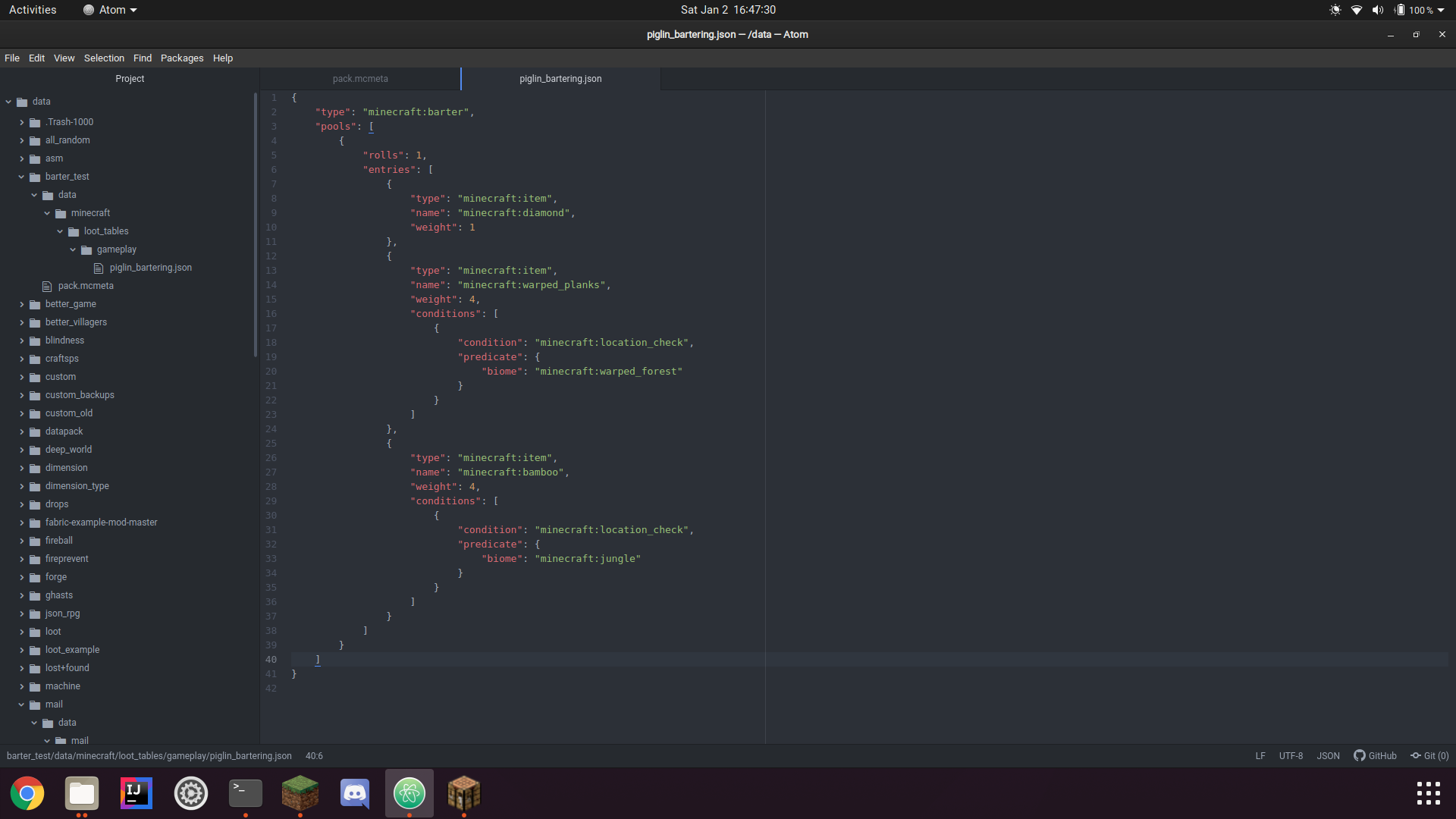The image size is (1456, 819).
Task: Open Discord from the dock
Action: [355, 794]
